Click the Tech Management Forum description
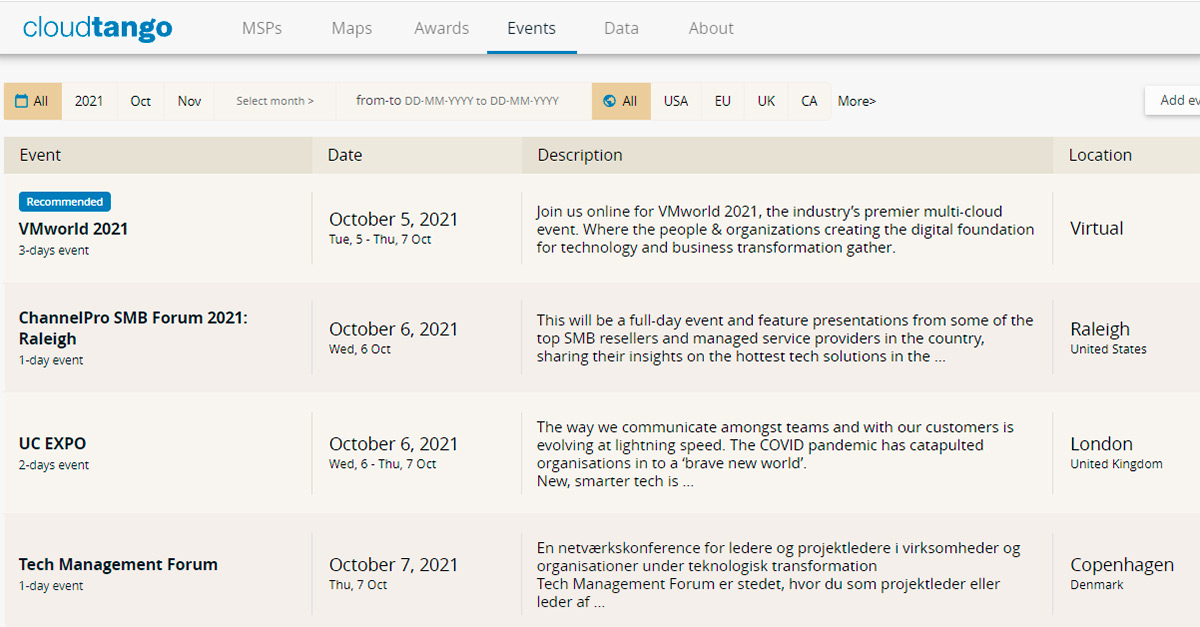Screen dimensions: 1200x627 [x=779, y=575]
